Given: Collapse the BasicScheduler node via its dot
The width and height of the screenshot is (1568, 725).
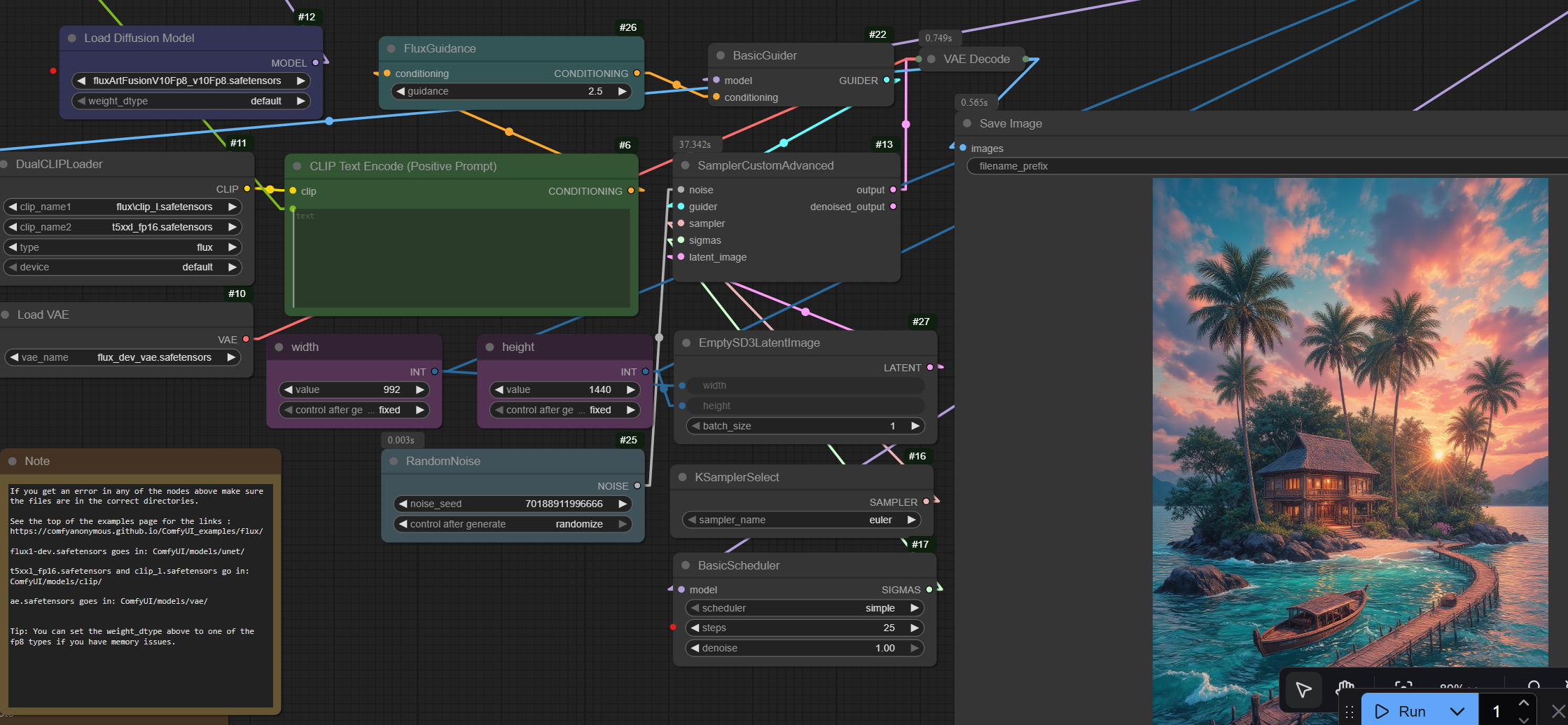Looking at the screenshot, I should [x=686, y=565].
